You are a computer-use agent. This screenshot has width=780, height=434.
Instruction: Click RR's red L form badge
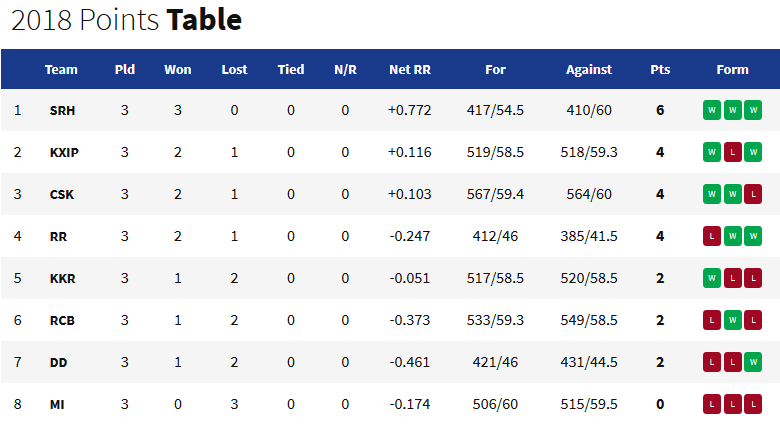click(x=712, y=236)
